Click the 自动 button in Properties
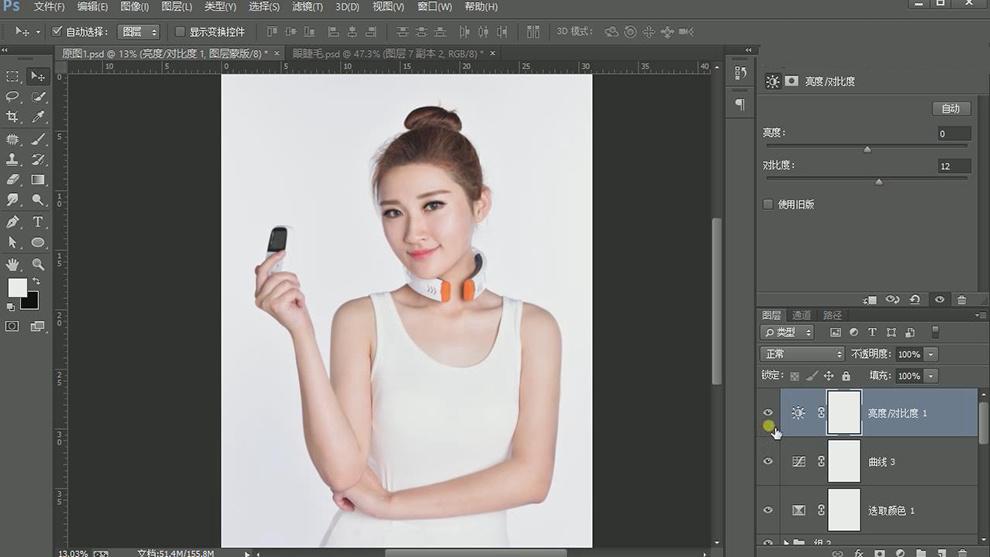990x557 pixels. click(950, 108)
